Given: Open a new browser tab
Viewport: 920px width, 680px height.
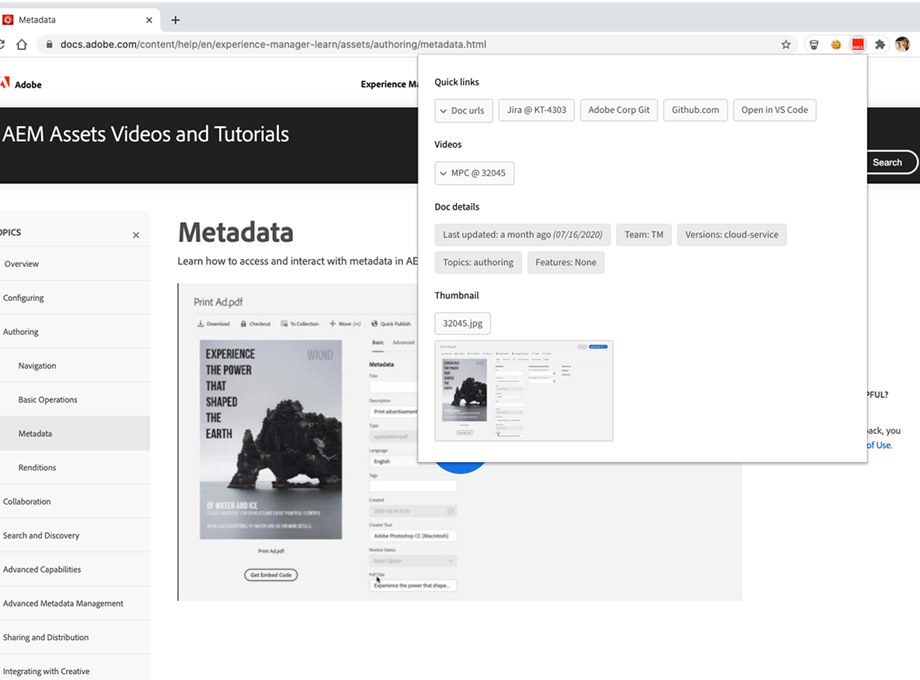Looking at the screenshot, I should [x=176, y=20].
